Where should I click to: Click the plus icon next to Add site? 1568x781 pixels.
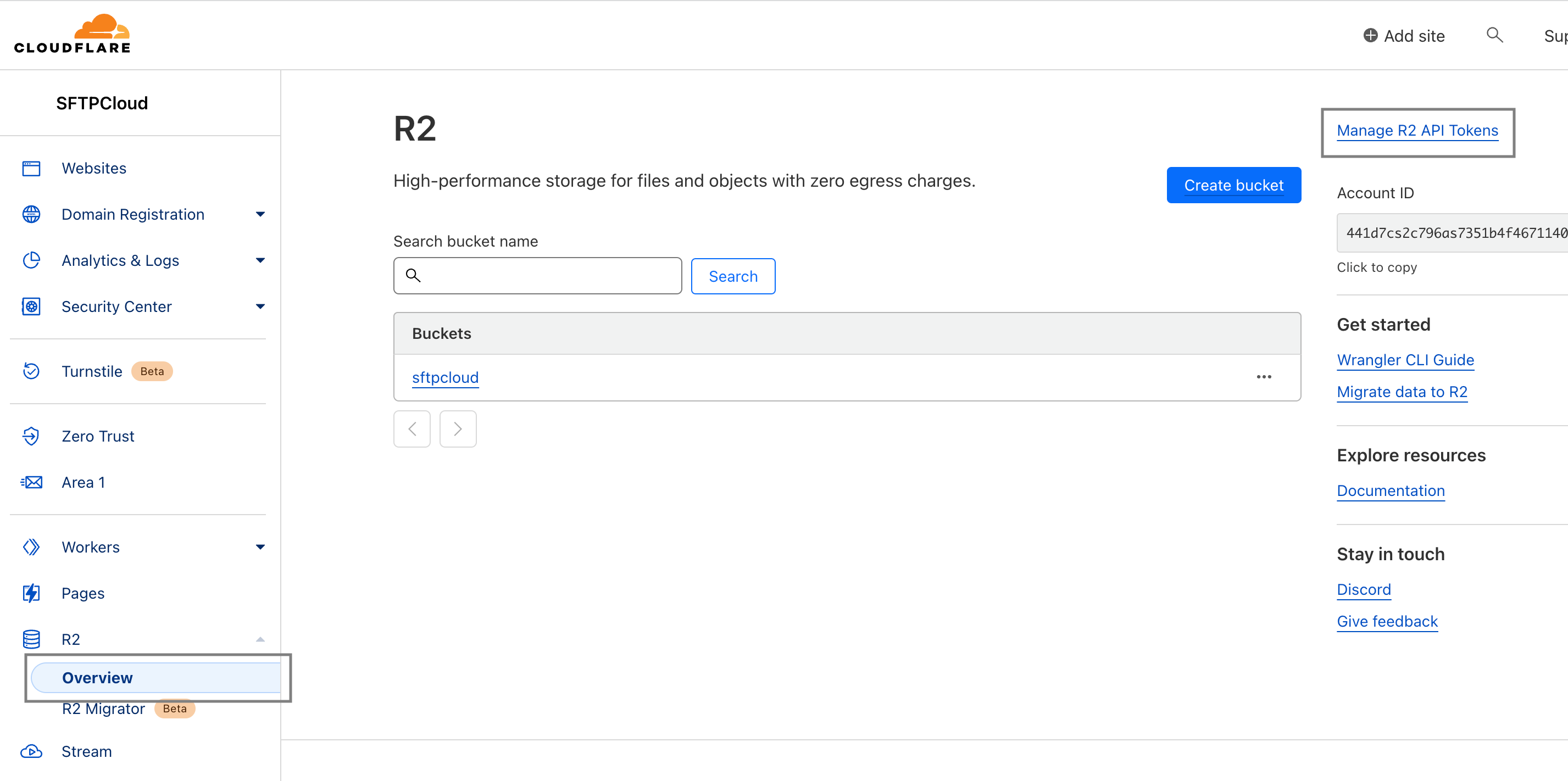(x=1370, y=36)
